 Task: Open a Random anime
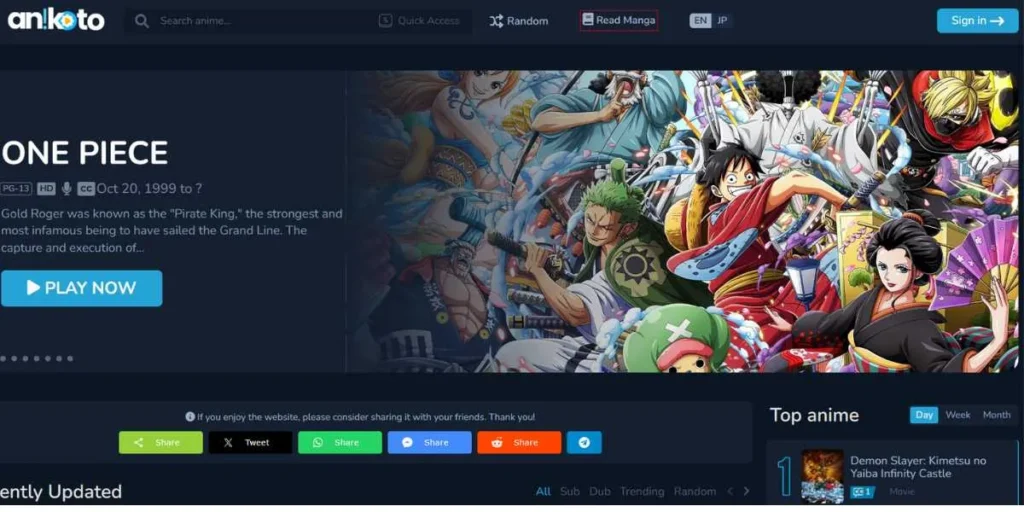(519, 21)
